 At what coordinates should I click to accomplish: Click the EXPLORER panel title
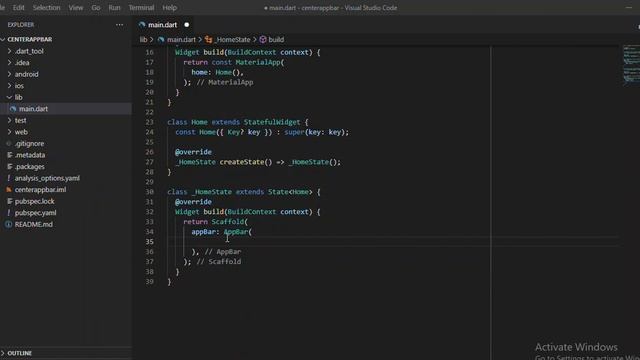pos(21,25)
